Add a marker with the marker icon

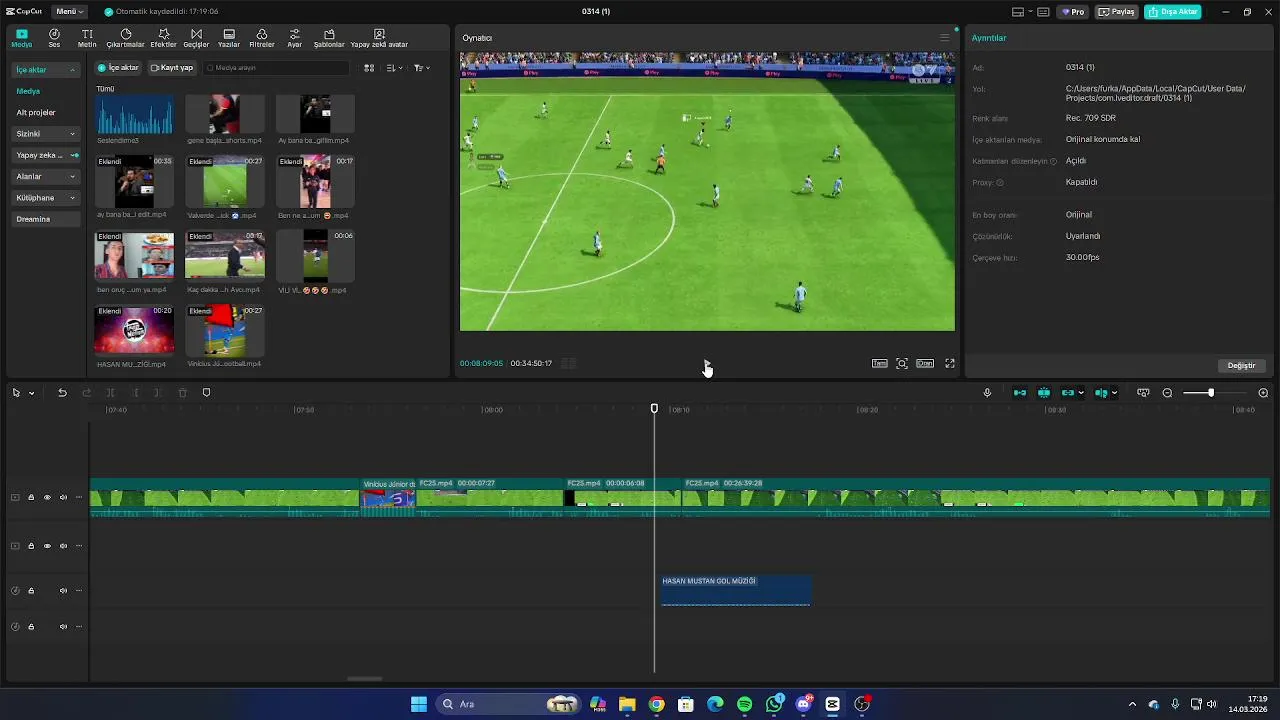[x=207, y=393]
